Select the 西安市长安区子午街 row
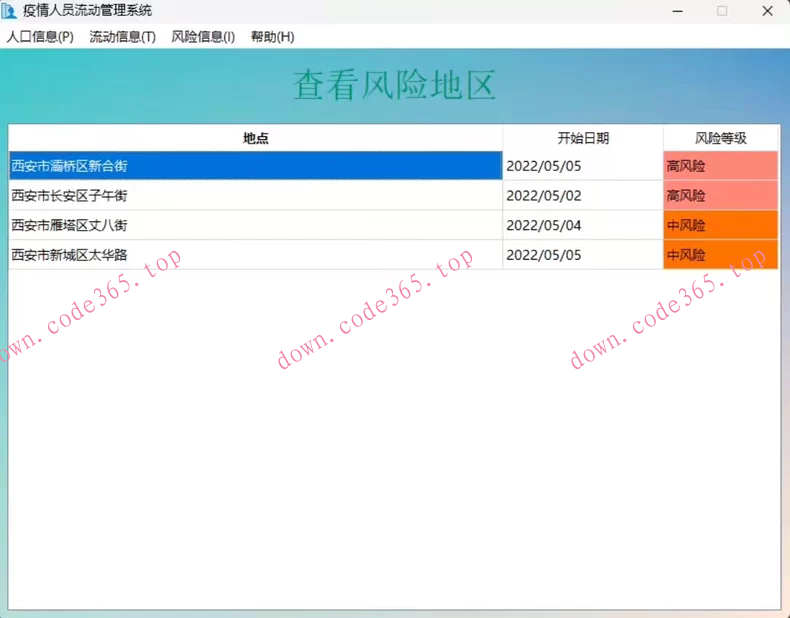This screenshot has width=790, height=618. pos(255,196)
